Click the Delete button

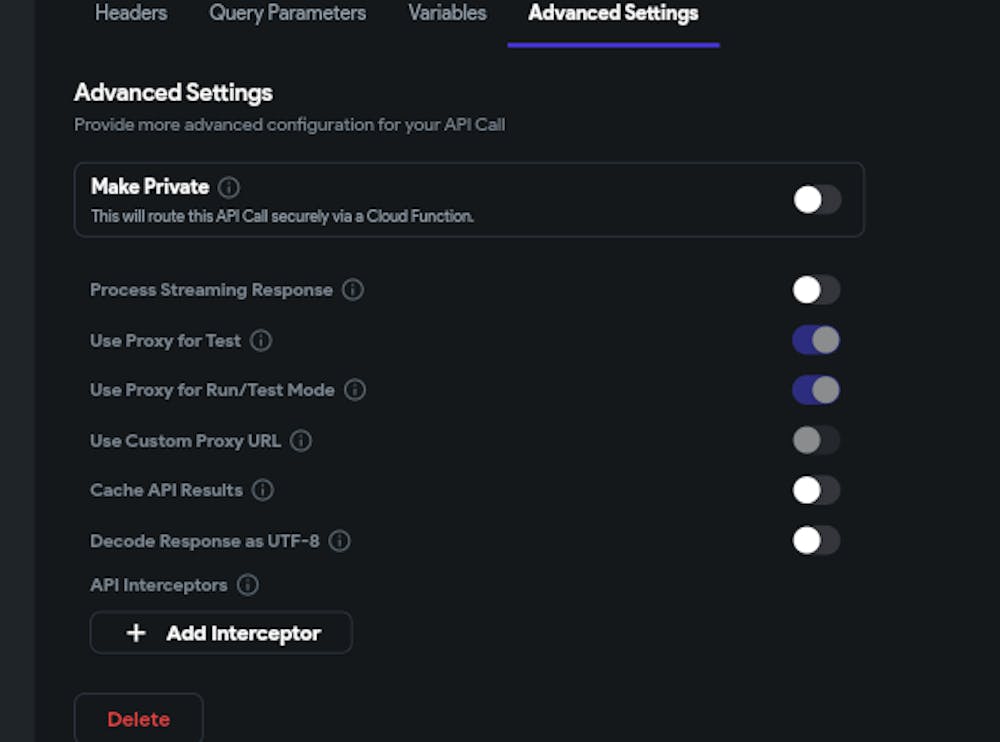138,719
